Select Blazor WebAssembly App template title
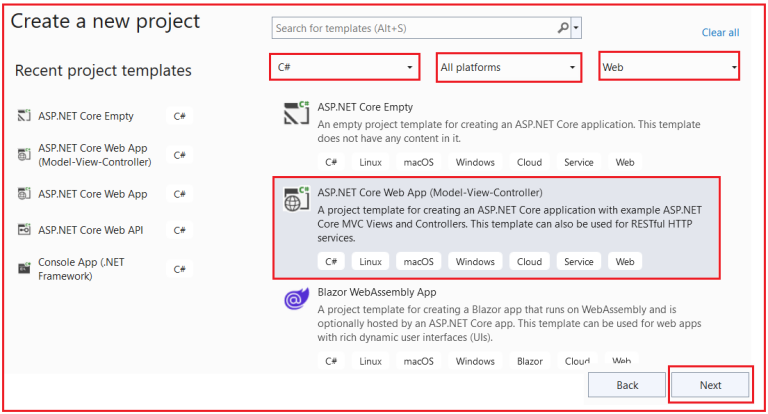The image size is (768, 414). [377, 292]
